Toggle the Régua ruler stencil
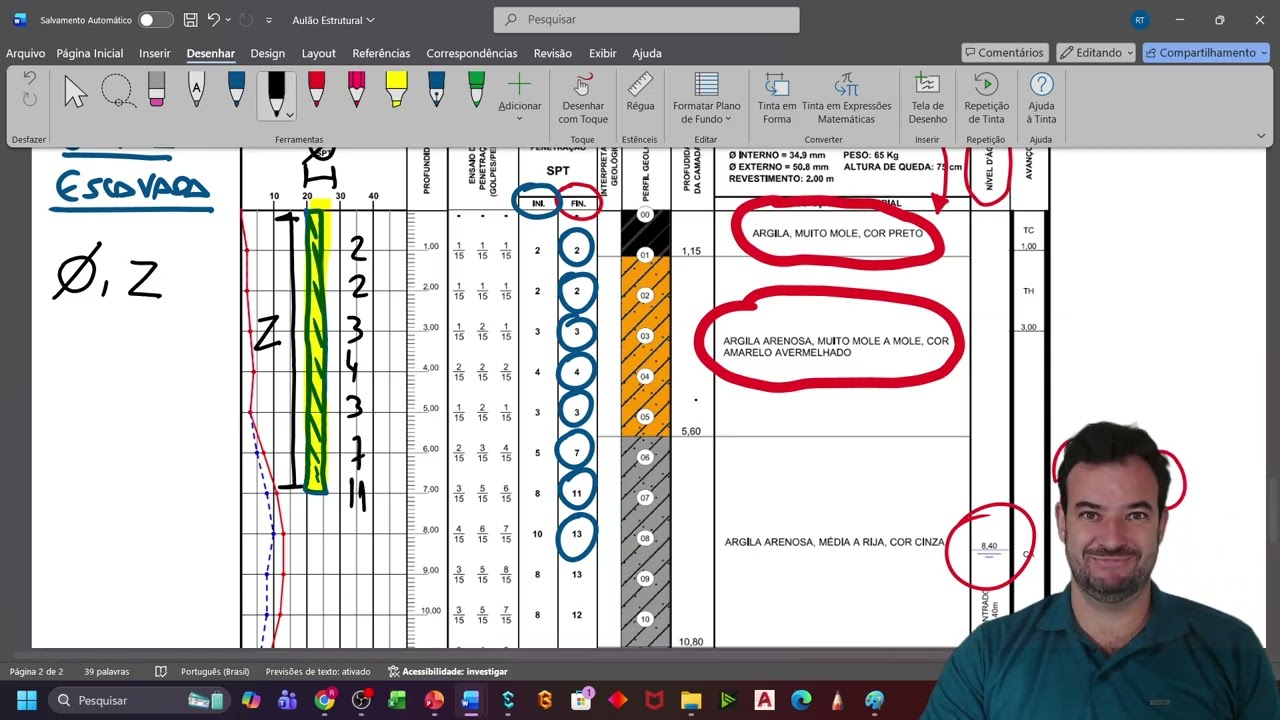Viewport: 1280px width, 720px height. pyautogui.click(x=640, y=92)
